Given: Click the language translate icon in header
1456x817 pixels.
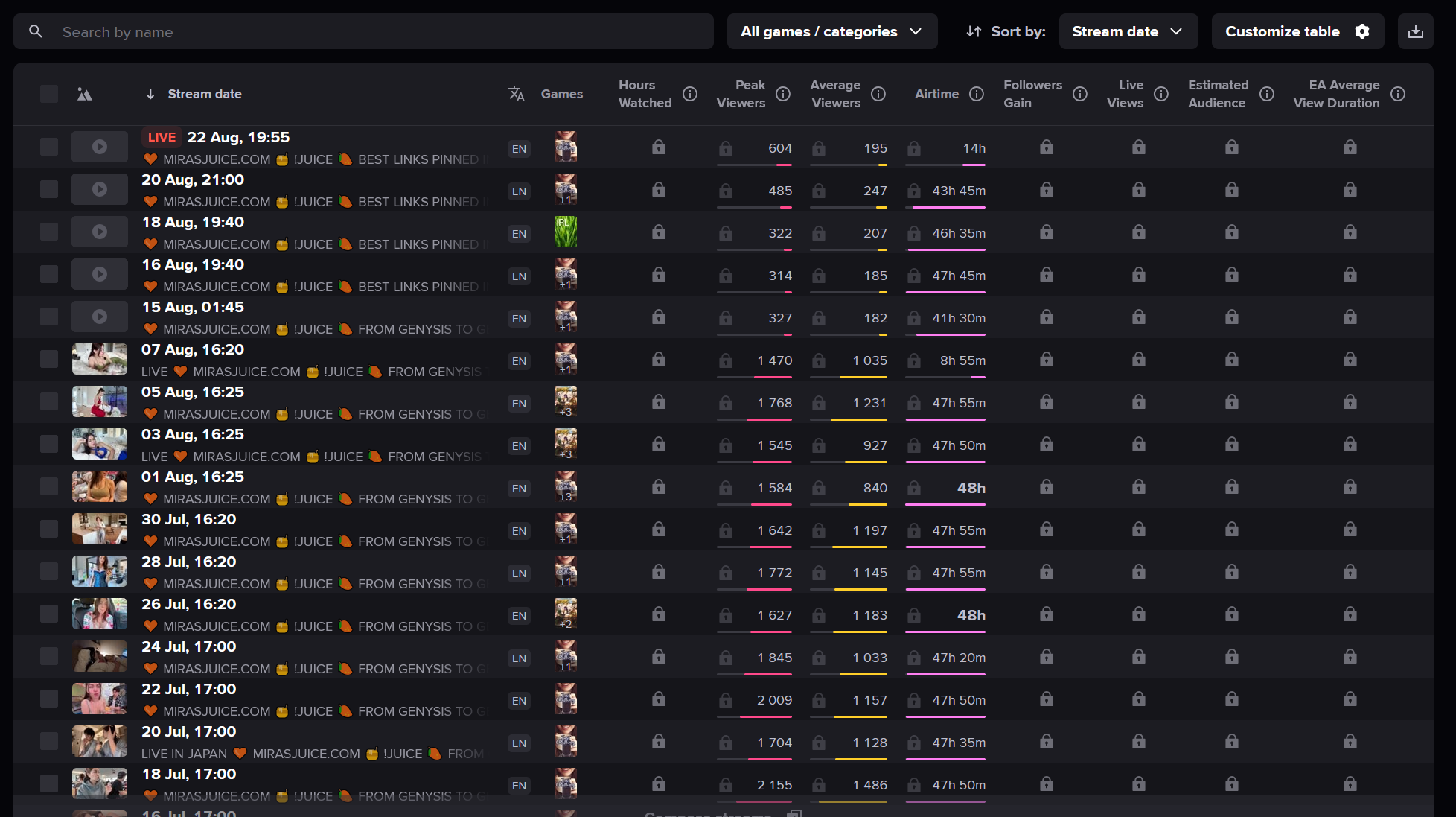Looking at the screenshot, I should pos(517,94).
